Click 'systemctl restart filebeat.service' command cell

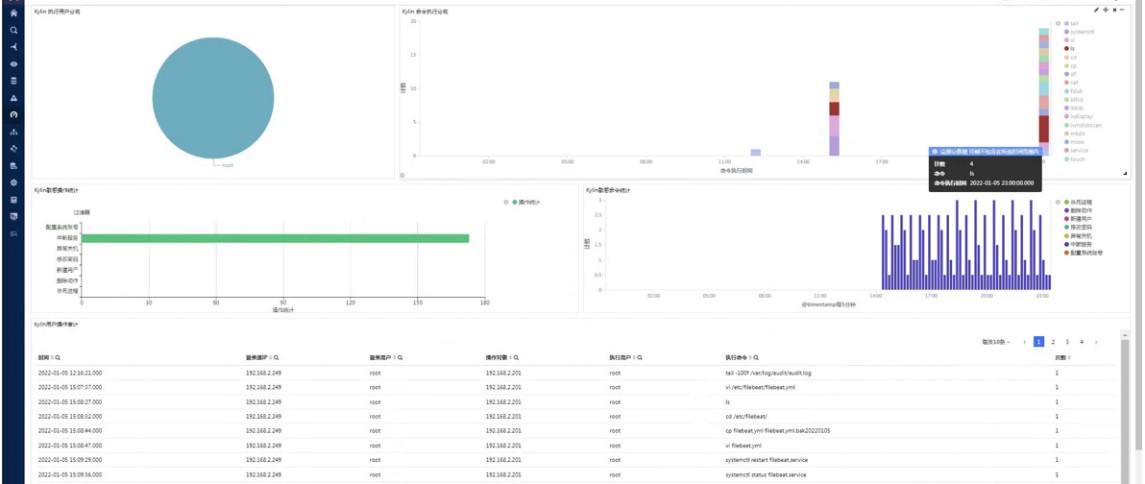[766, 460]
